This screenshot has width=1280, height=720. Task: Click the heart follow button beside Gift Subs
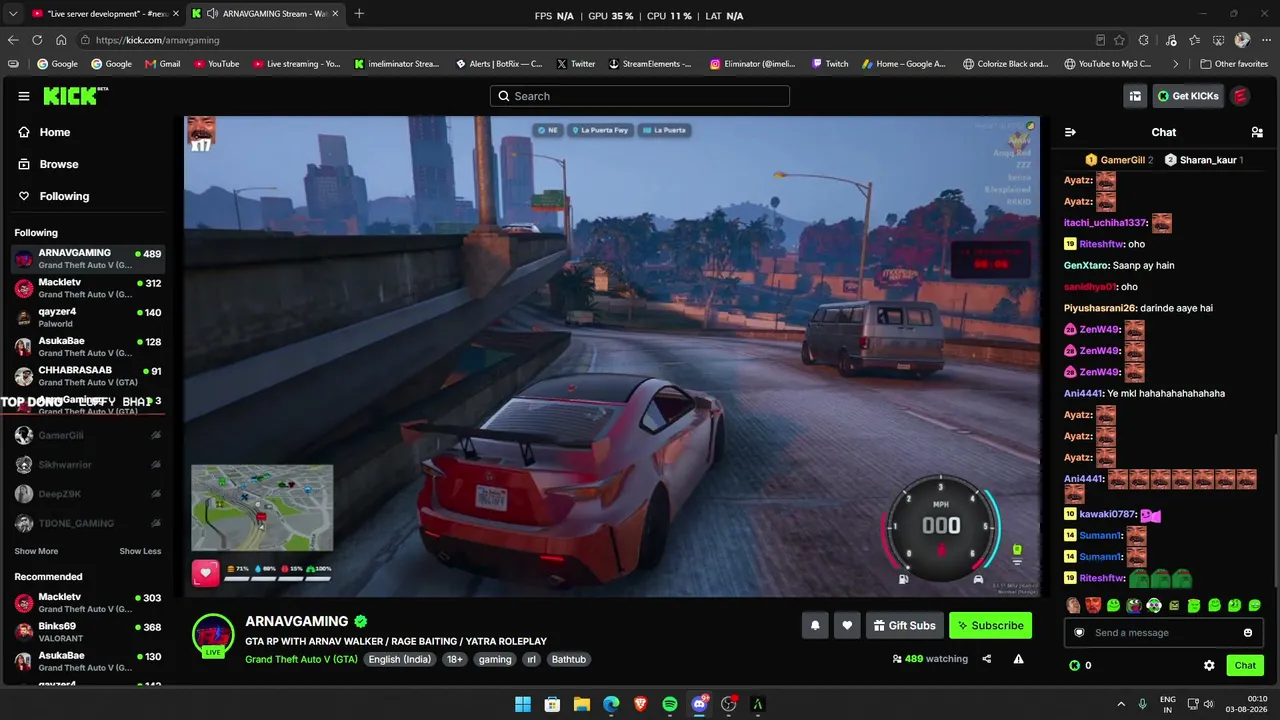pos(847,626)
